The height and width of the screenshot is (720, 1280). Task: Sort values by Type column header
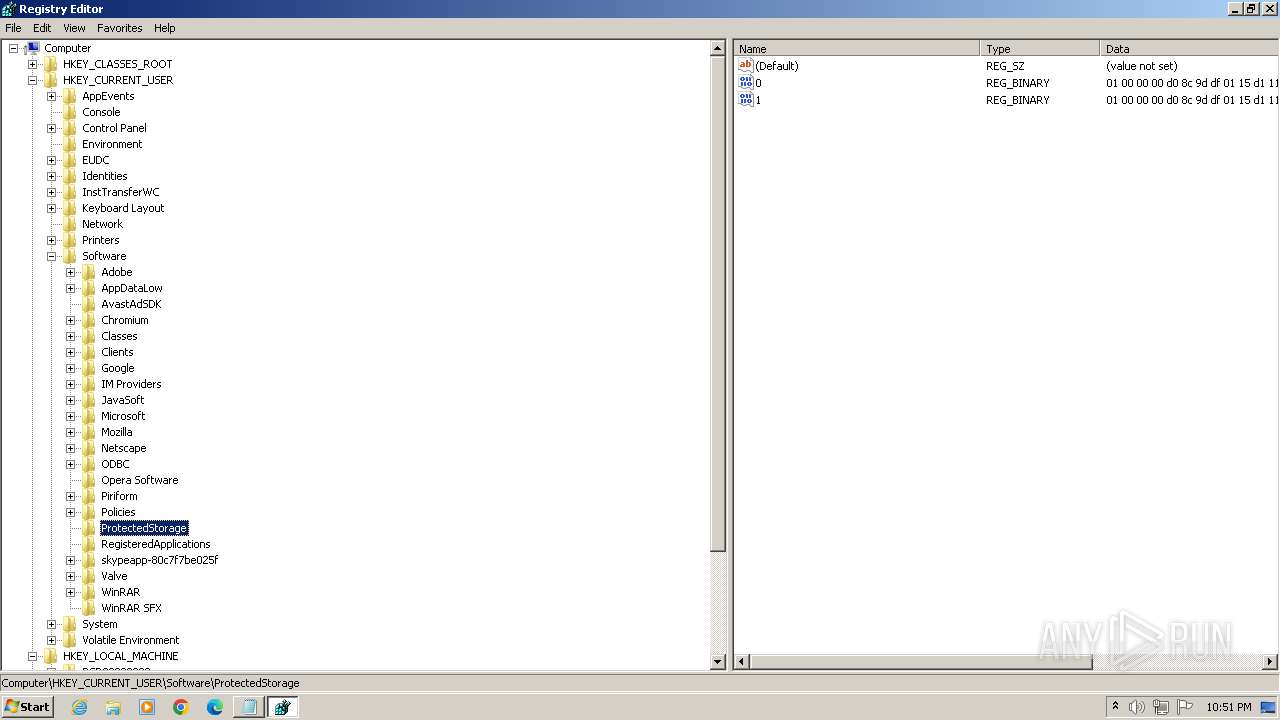coord(1040,49)
